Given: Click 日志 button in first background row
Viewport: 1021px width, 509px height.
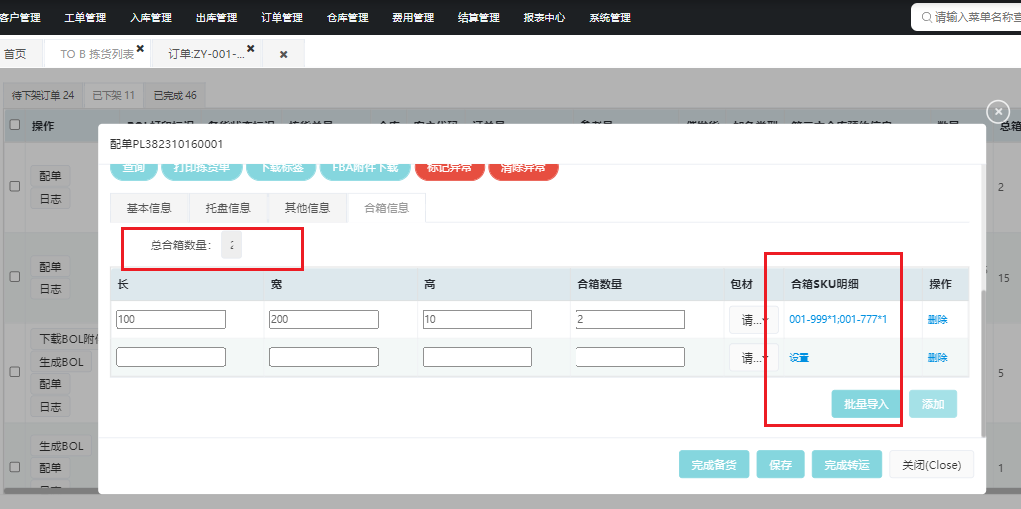Looking at the screenshot, I should tap(50, 199).
